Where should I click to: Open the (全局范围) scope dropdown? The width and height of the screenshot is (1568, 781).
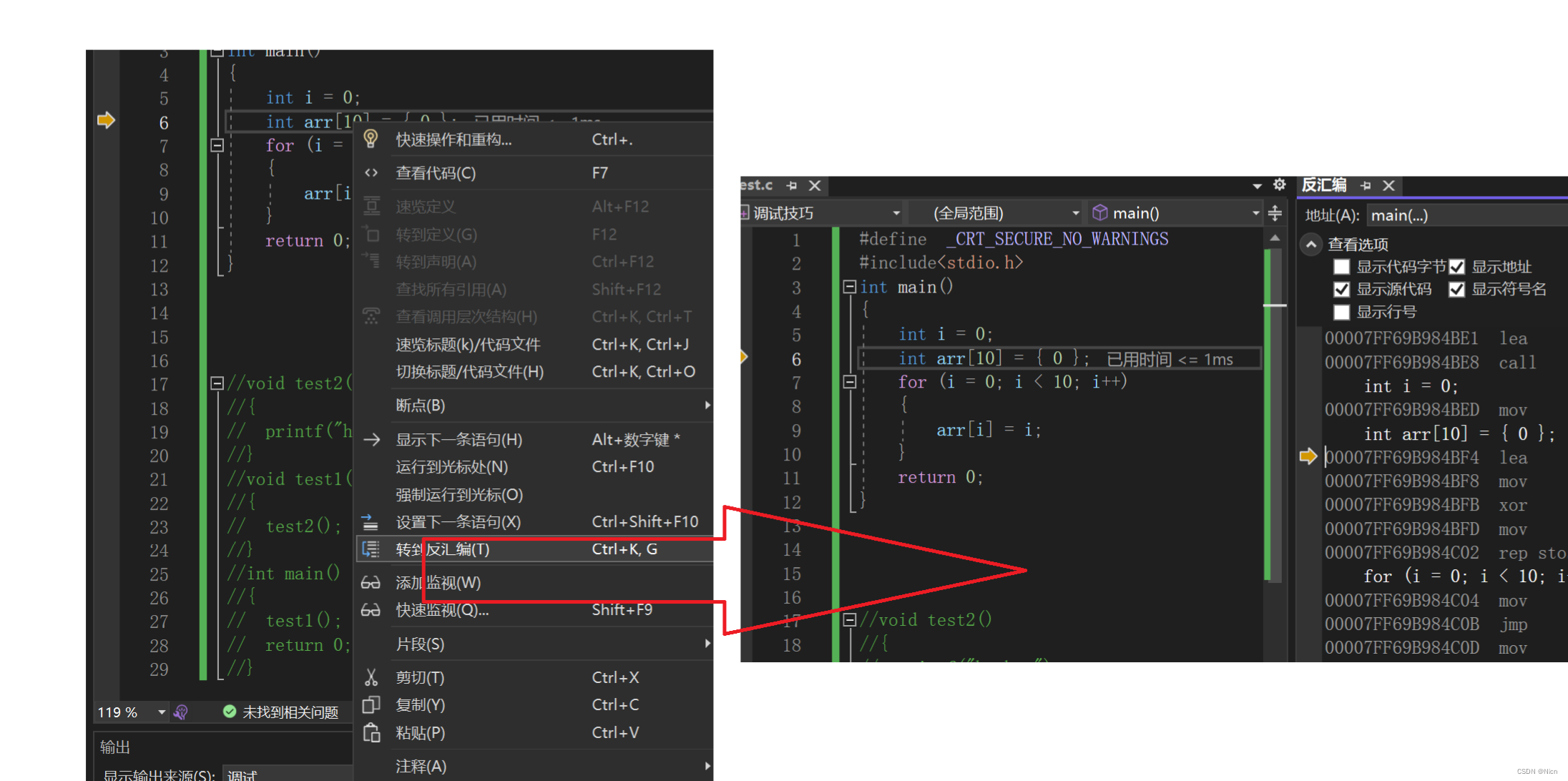(x=1074, y=213)
